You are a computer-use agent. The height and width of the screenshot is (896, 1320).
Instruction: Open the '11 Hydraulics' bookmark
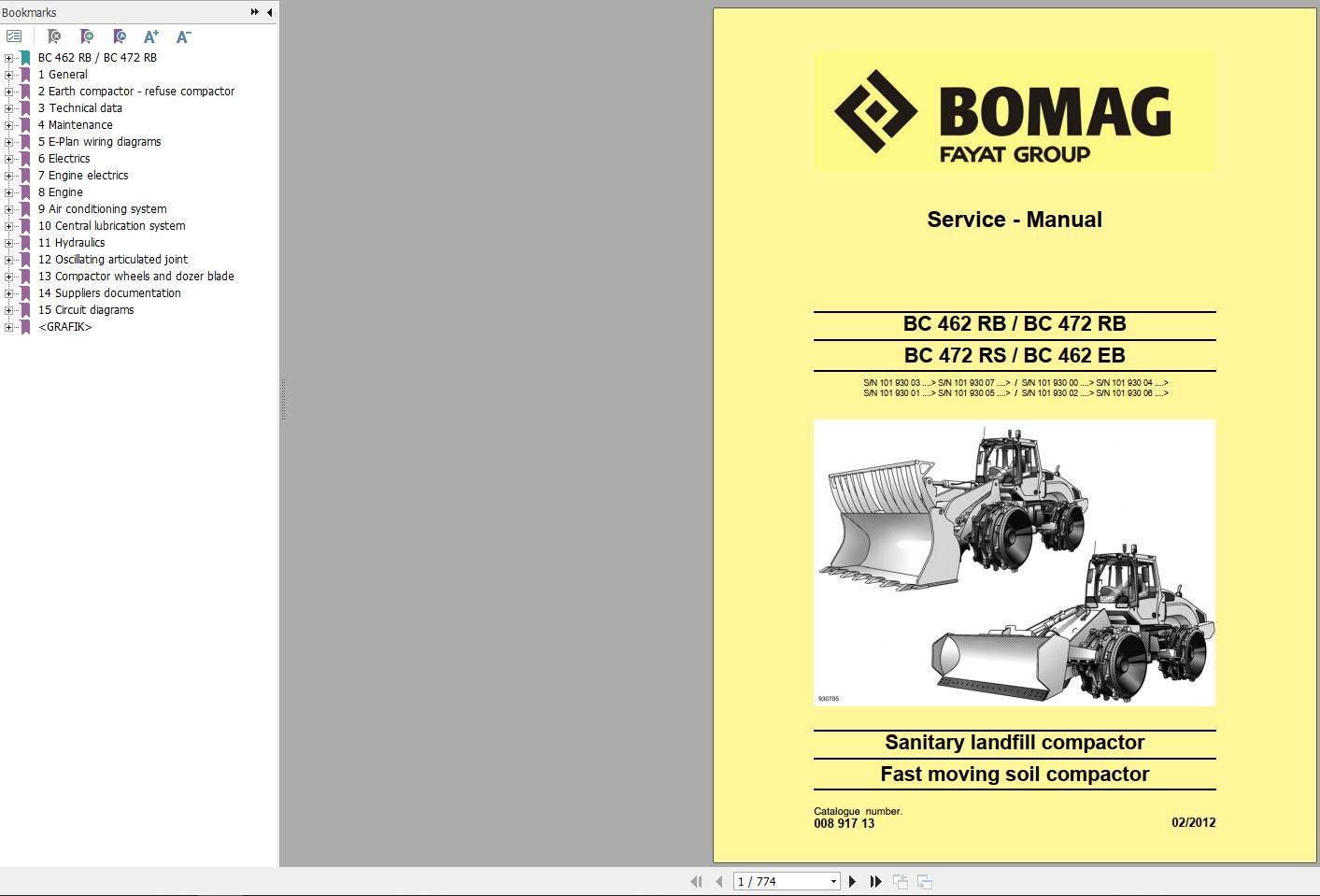(x=72, y=243)
